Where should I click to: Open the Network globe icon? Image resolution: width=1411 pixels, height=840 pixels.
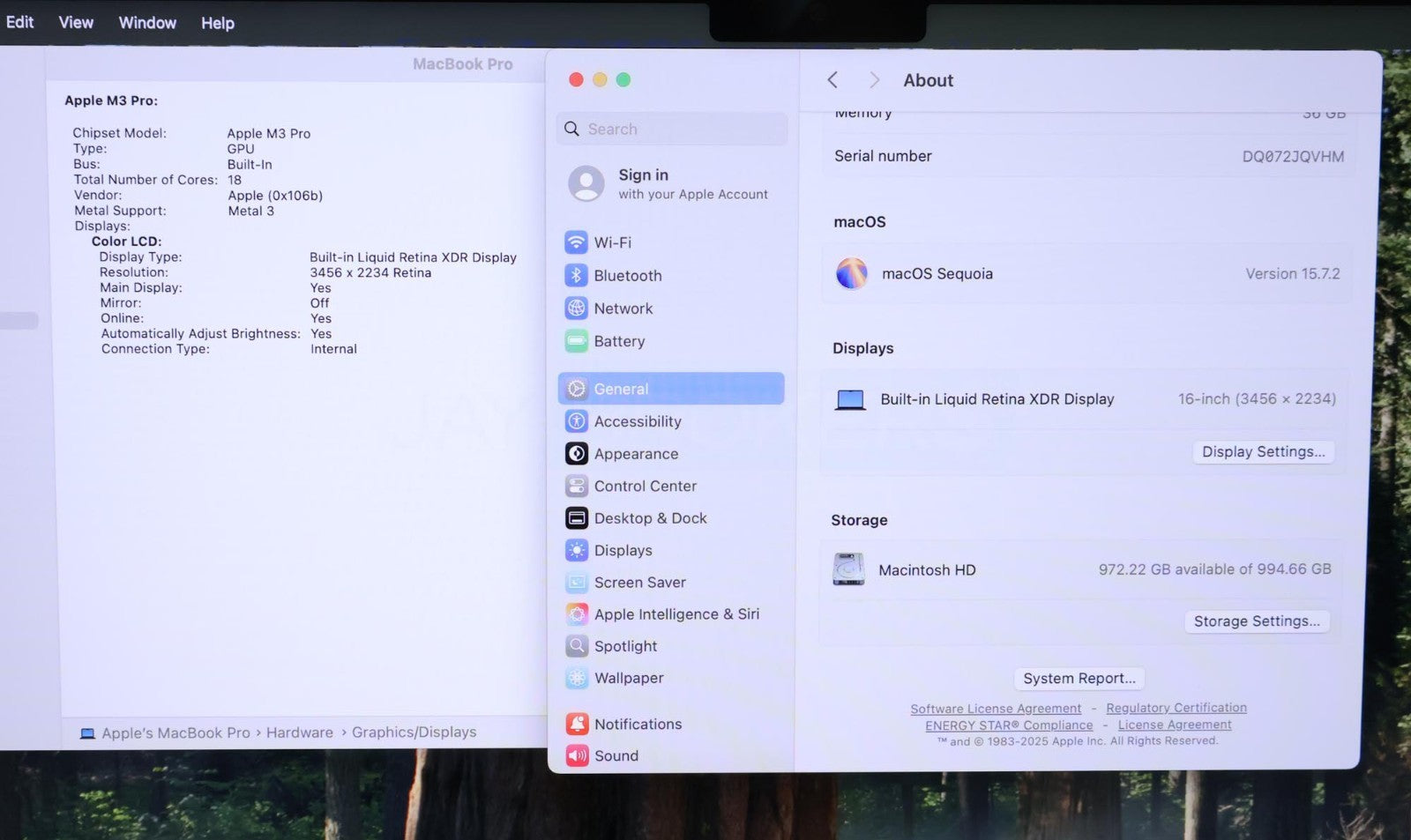[576, 308]
